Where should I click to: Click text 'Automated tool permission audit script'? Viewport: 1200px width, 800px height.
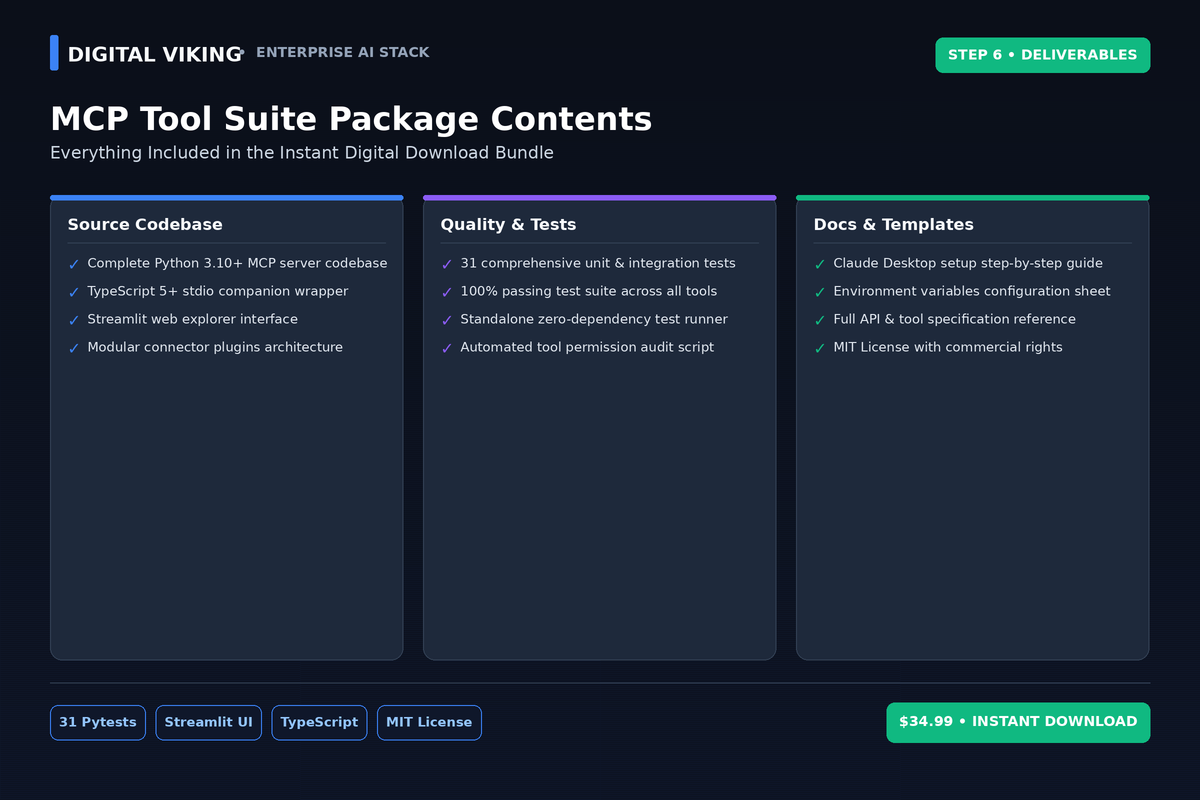click(x=587, y=348)
